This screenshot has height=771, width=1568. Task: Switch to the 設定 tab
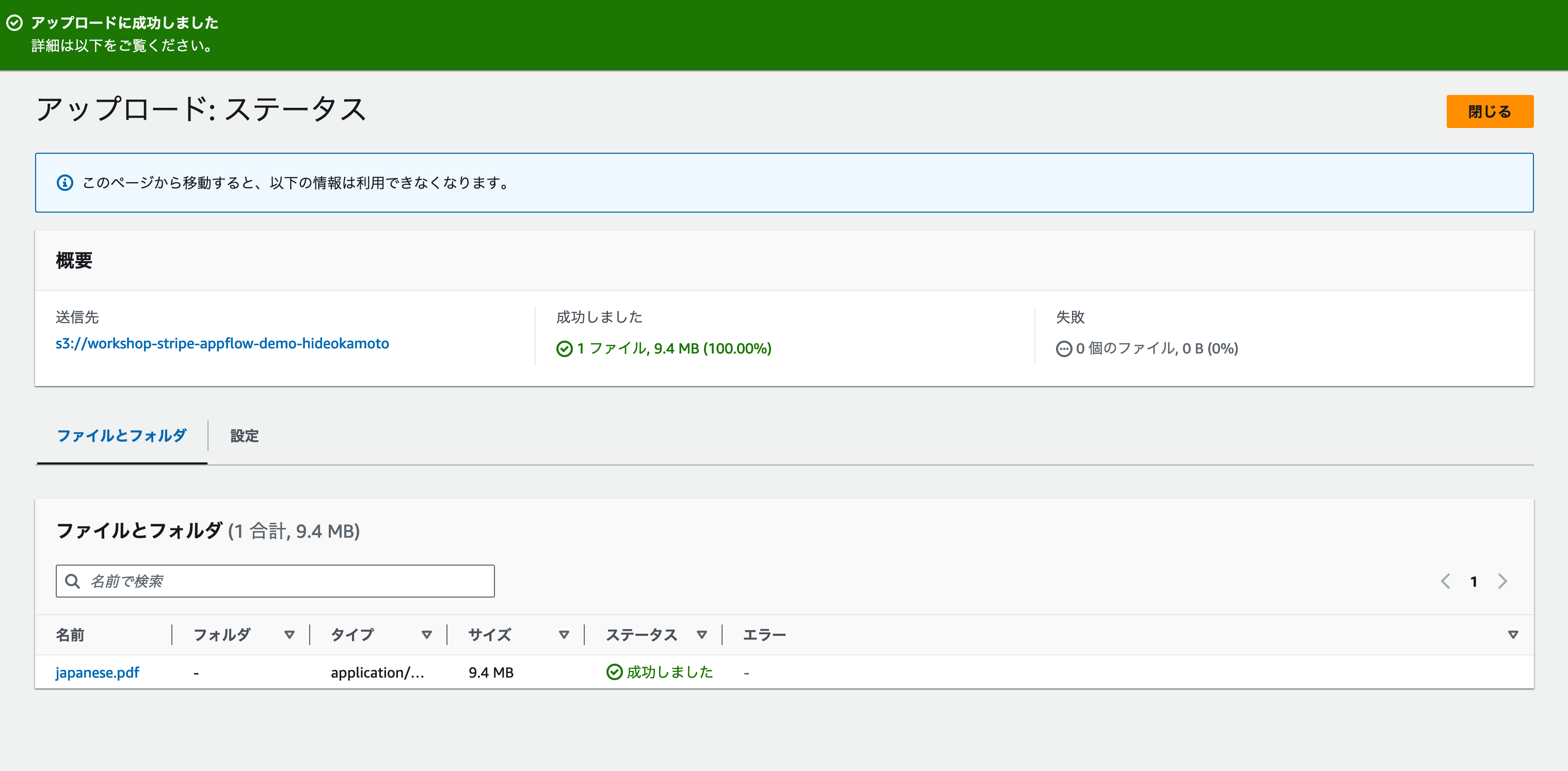pos(244,436)
